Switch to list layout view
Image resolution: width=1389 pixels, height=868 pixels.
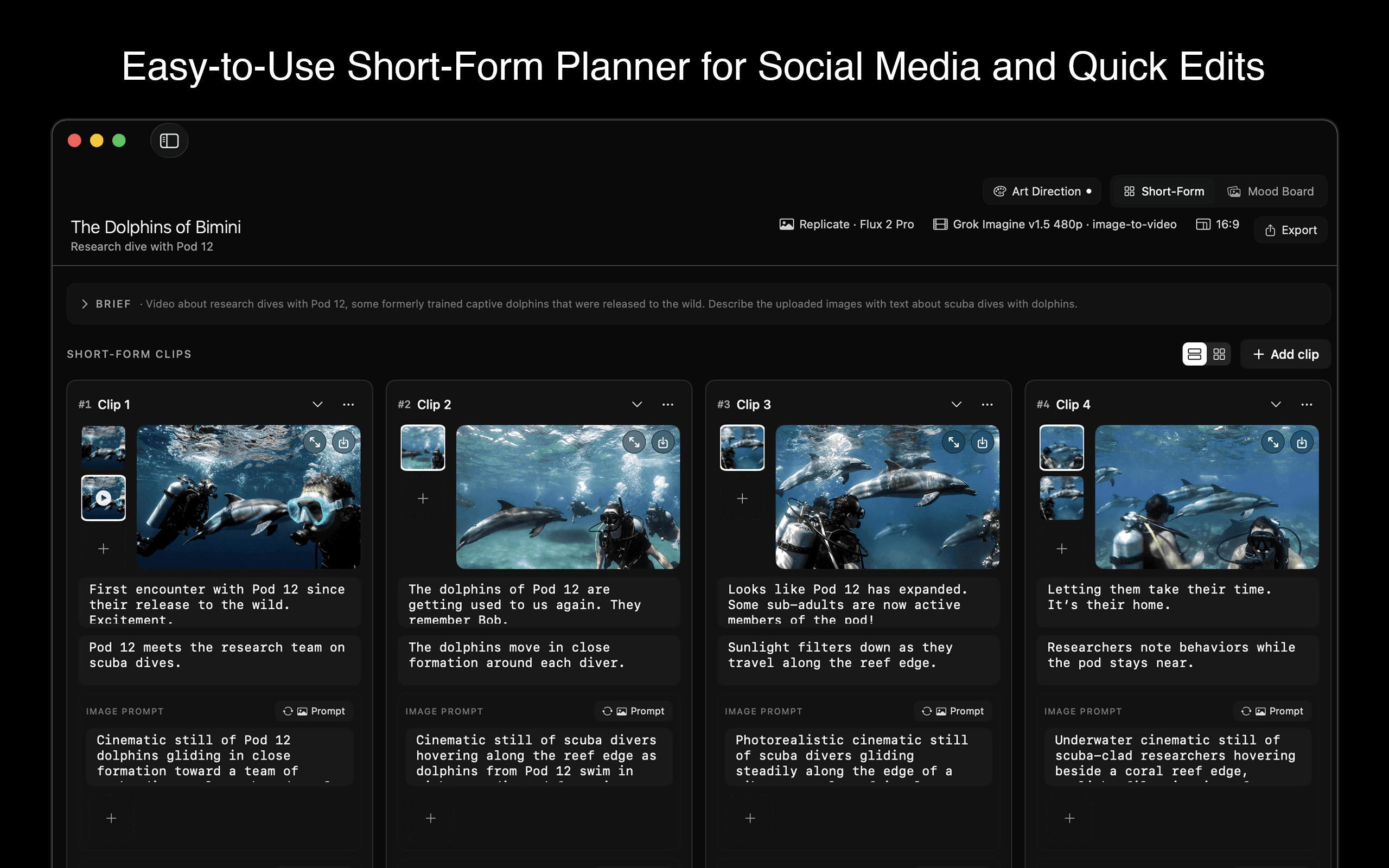(x=1194, y=354)
